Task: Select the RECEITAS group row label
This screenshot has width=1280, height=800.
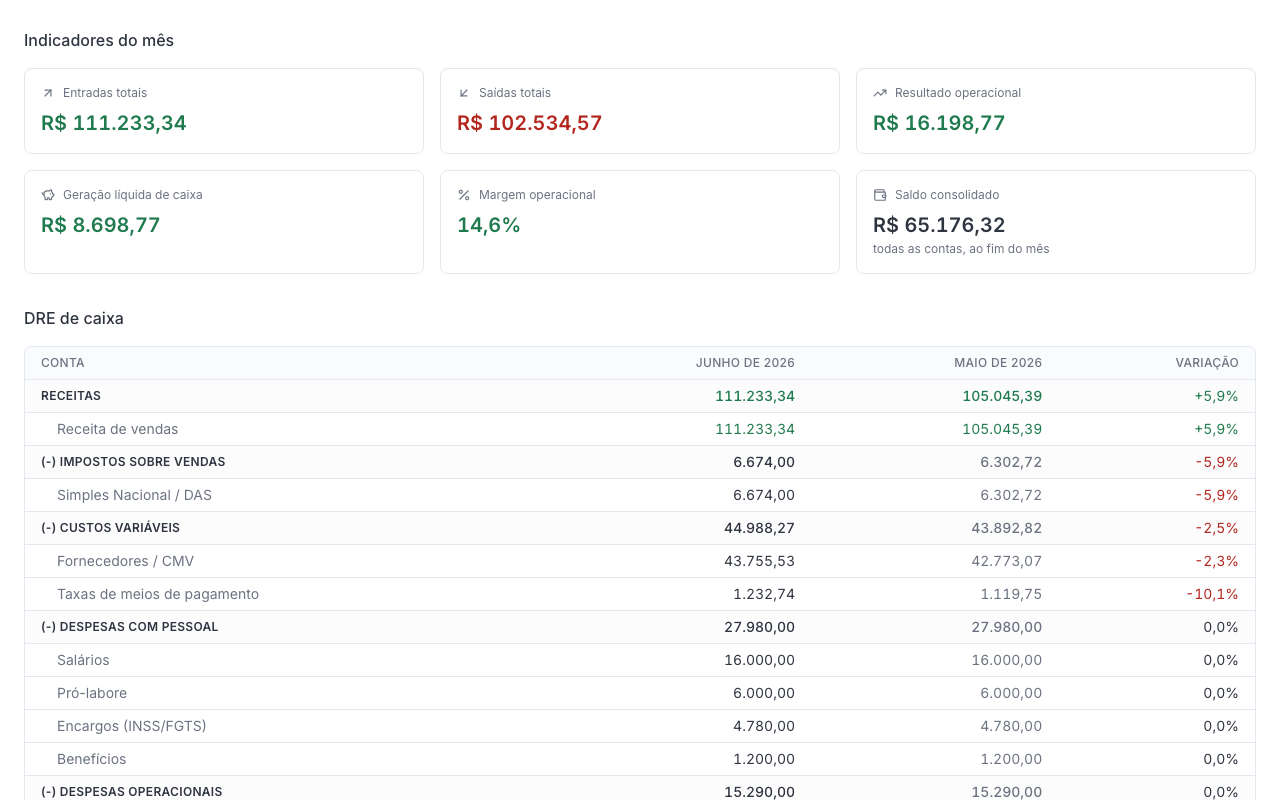Action: pos(71,396)
